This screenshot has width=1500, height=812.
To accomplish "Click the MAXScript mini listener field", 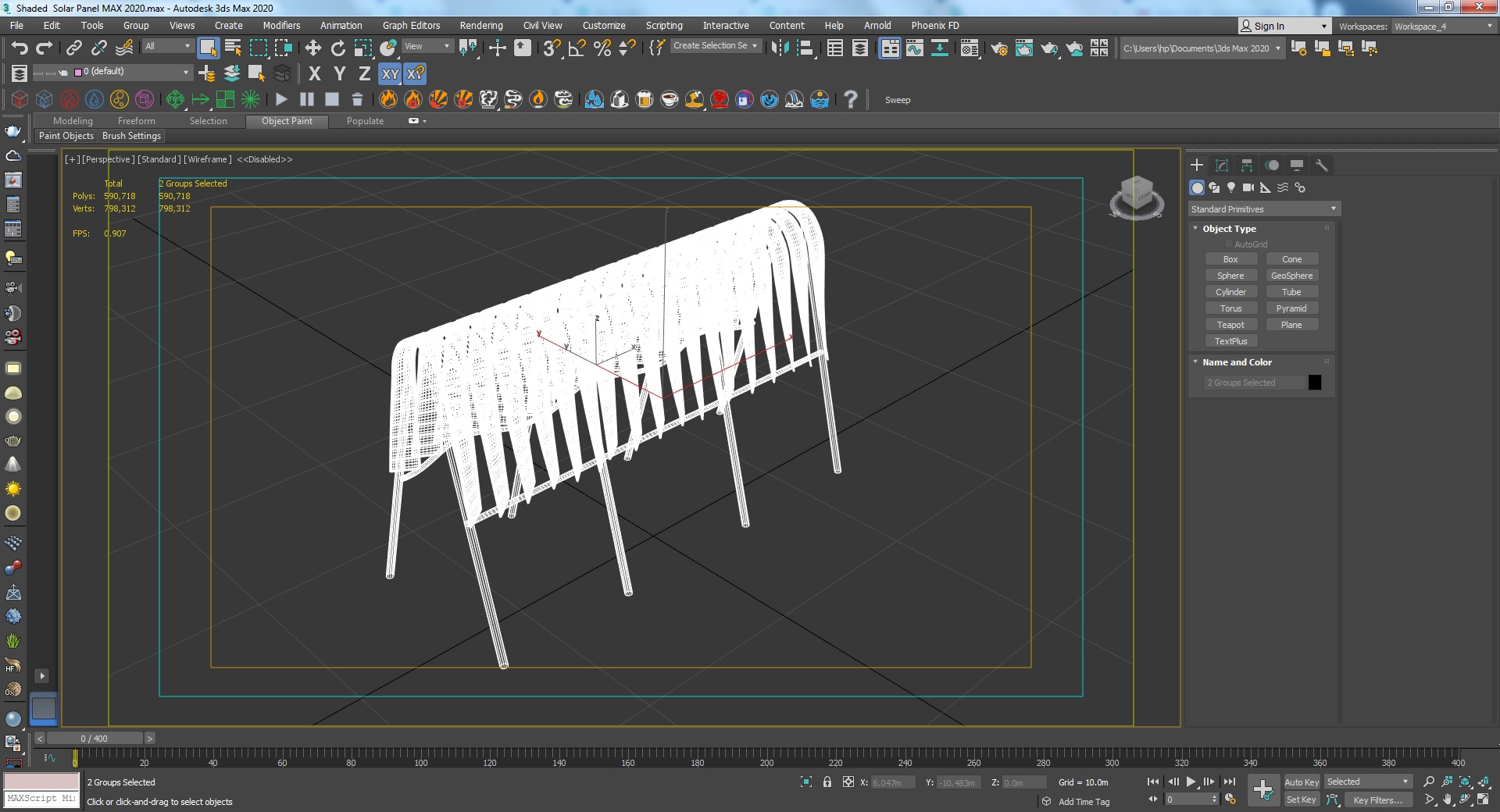I will (41, 799).
